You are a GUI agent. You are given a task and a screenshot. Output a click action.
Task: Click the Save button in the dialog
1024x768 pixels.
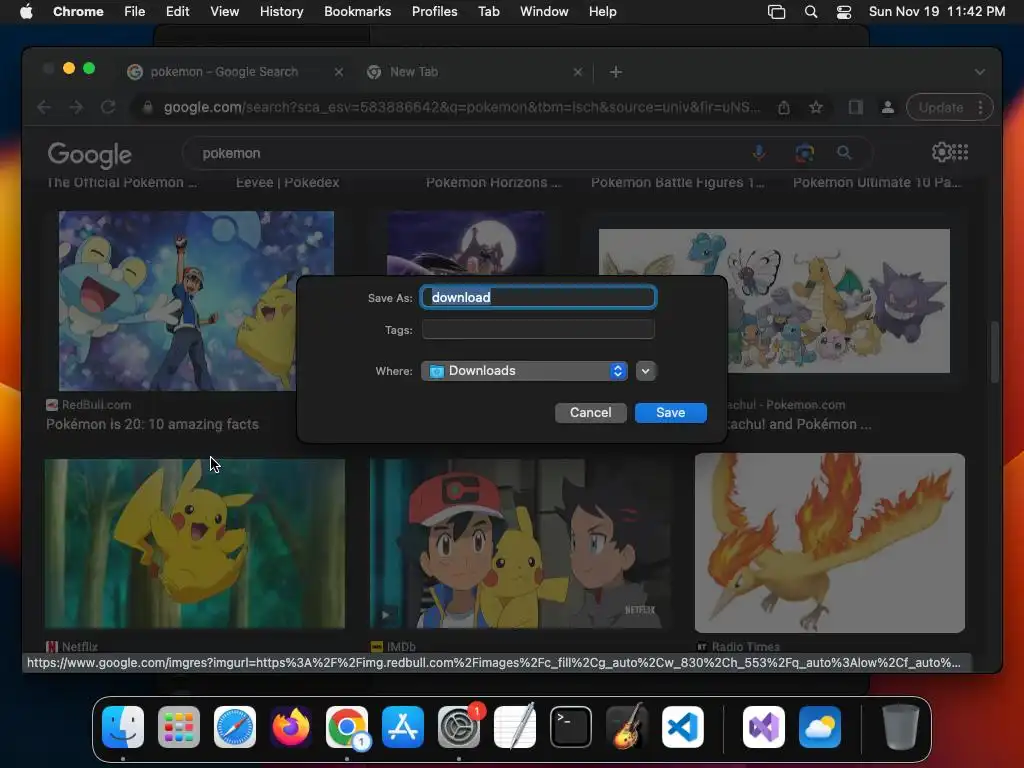click(x=670, y=413)
